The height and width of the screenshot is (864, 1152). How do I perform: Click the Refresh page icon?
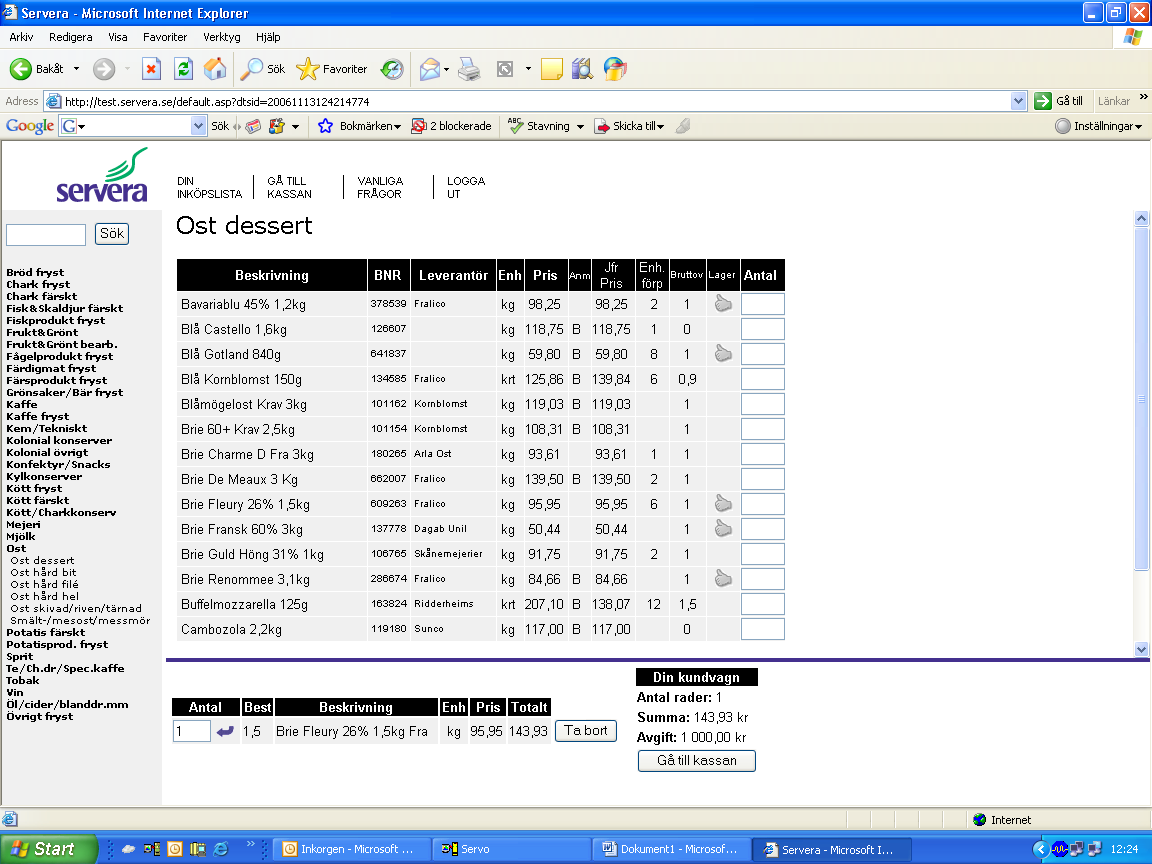[184, 69]
